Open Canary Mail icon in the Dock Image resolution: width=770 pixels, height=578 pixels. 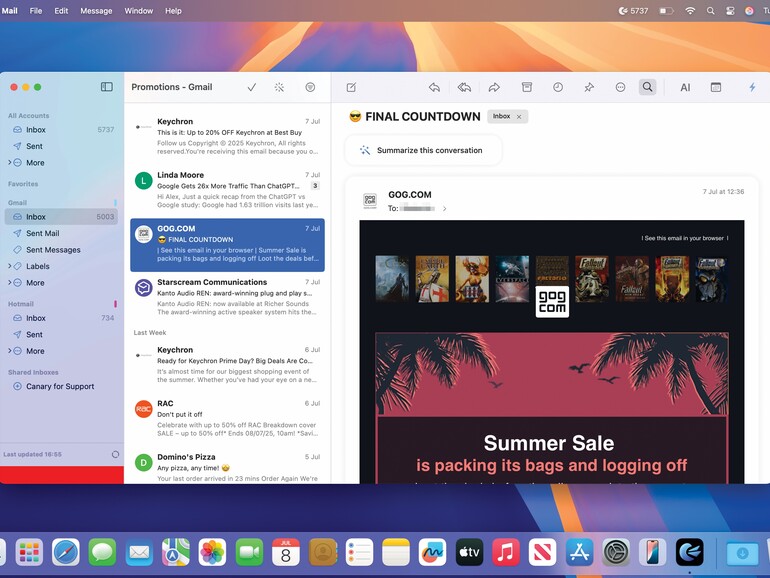(x=689, y=552)
